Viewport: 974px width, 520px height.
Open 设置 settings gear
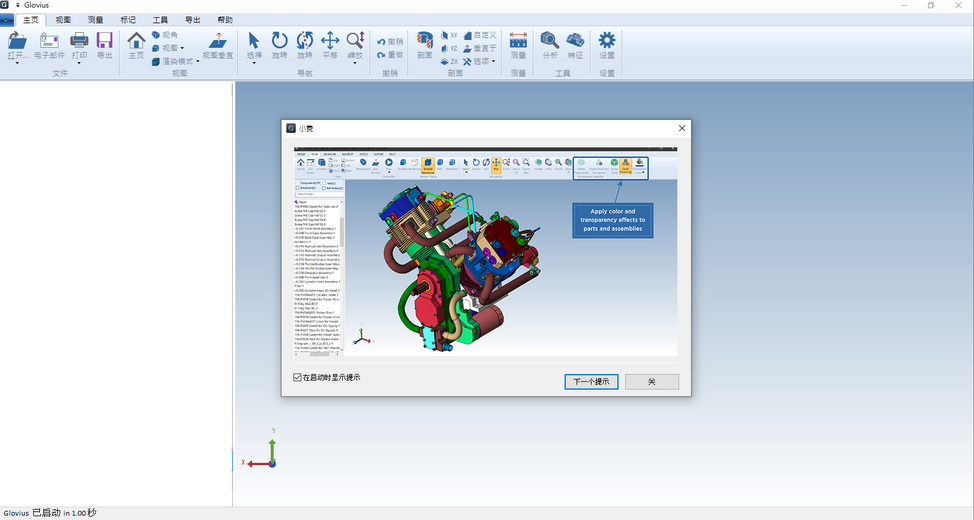(606, 41)
